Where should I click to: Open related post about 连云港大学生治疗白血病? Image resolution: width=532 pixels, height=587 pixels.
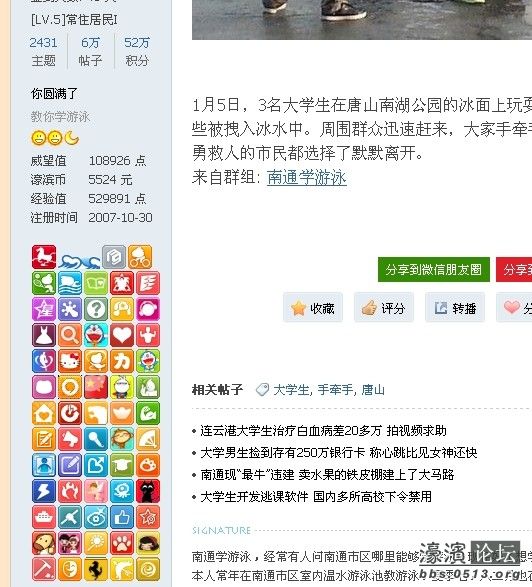pos(323,431)
